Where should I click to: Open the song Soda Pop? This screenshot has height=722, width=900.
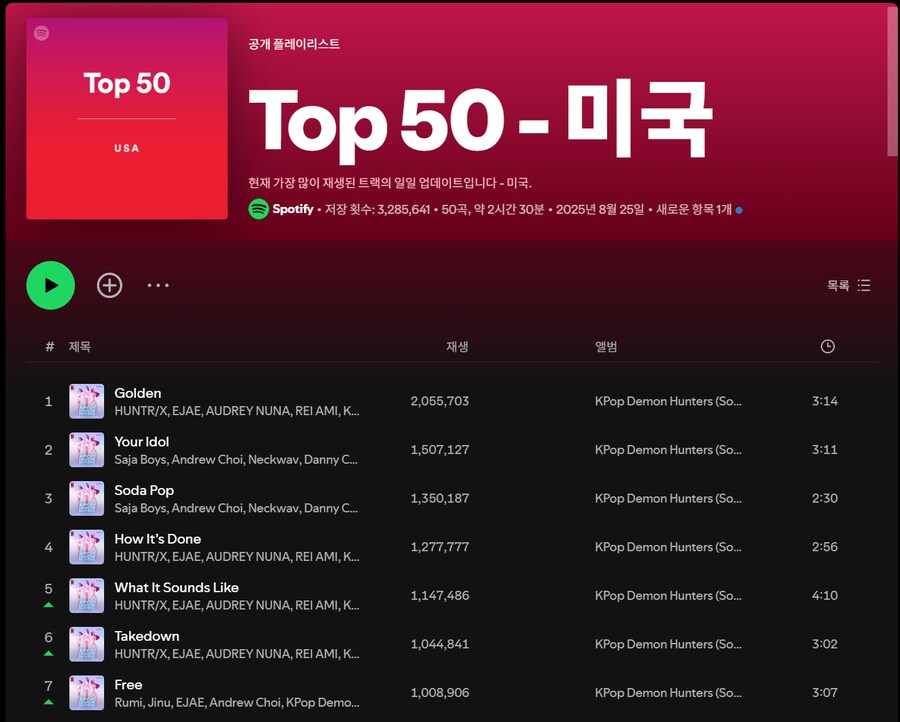pos(144,490)
